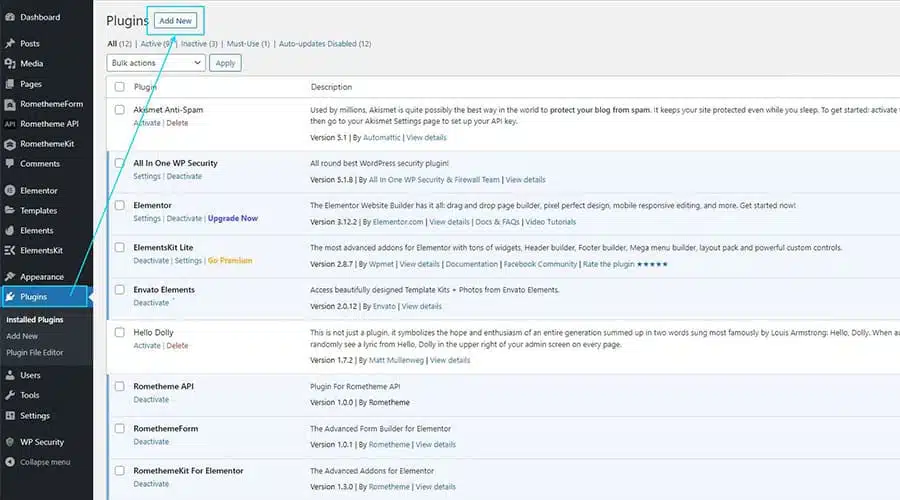The image size is (900, 500).
Task: Open Plugin File Editor submenu item
Action: click(34, 352)
